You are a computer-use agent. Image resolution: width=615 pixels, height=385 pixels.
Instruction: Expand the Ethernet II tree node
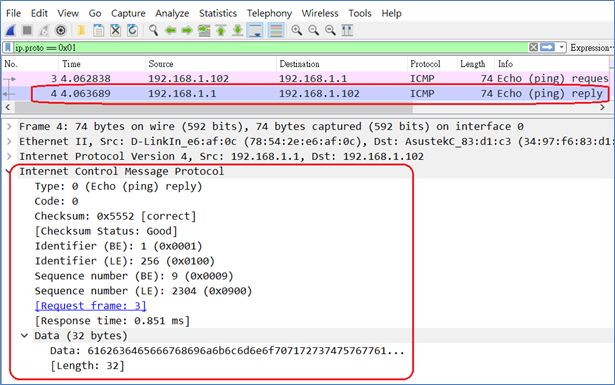pos(9,142)
